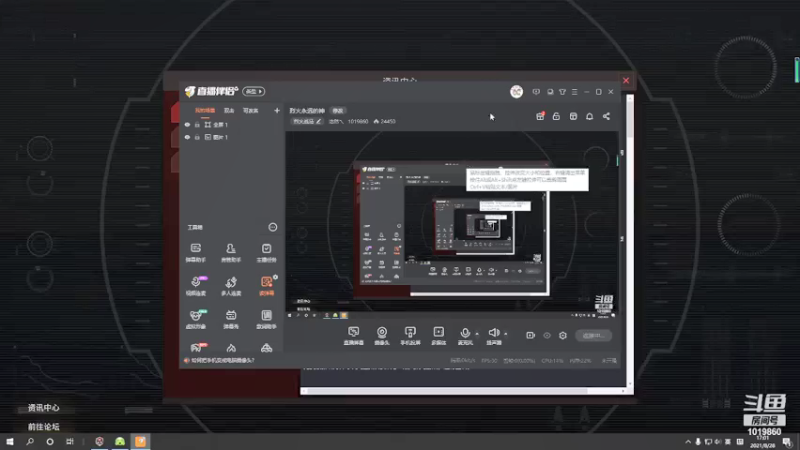800x450 pixels.
Task: Hide the 全屏 1 source with eye icon
Action: pos(187,124)
